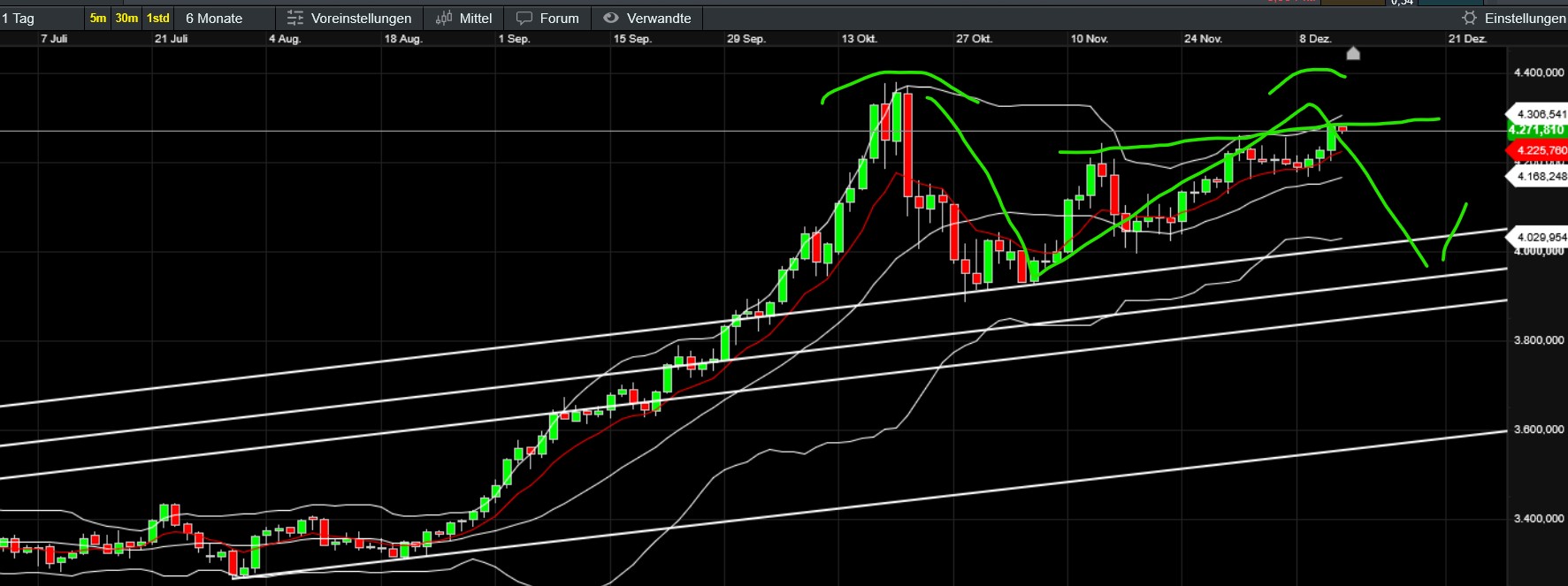Click the 29 Sep. date label
Viewport: 1568px width, 586px height.
click(746, 39)
